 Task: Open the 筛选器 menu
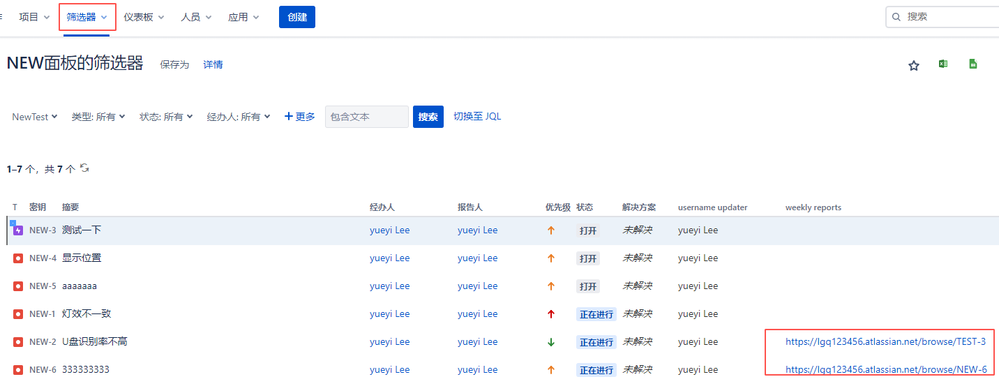87,17
